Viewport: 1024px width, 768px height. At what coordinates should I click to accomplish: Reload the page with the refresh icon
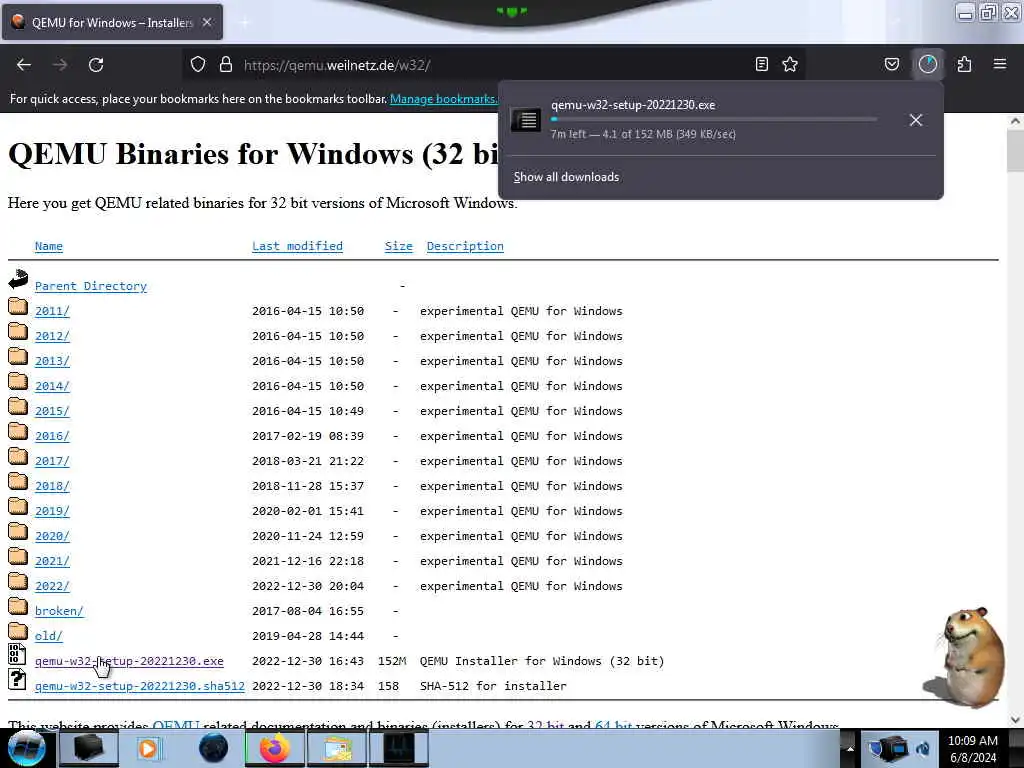point(96,65)
